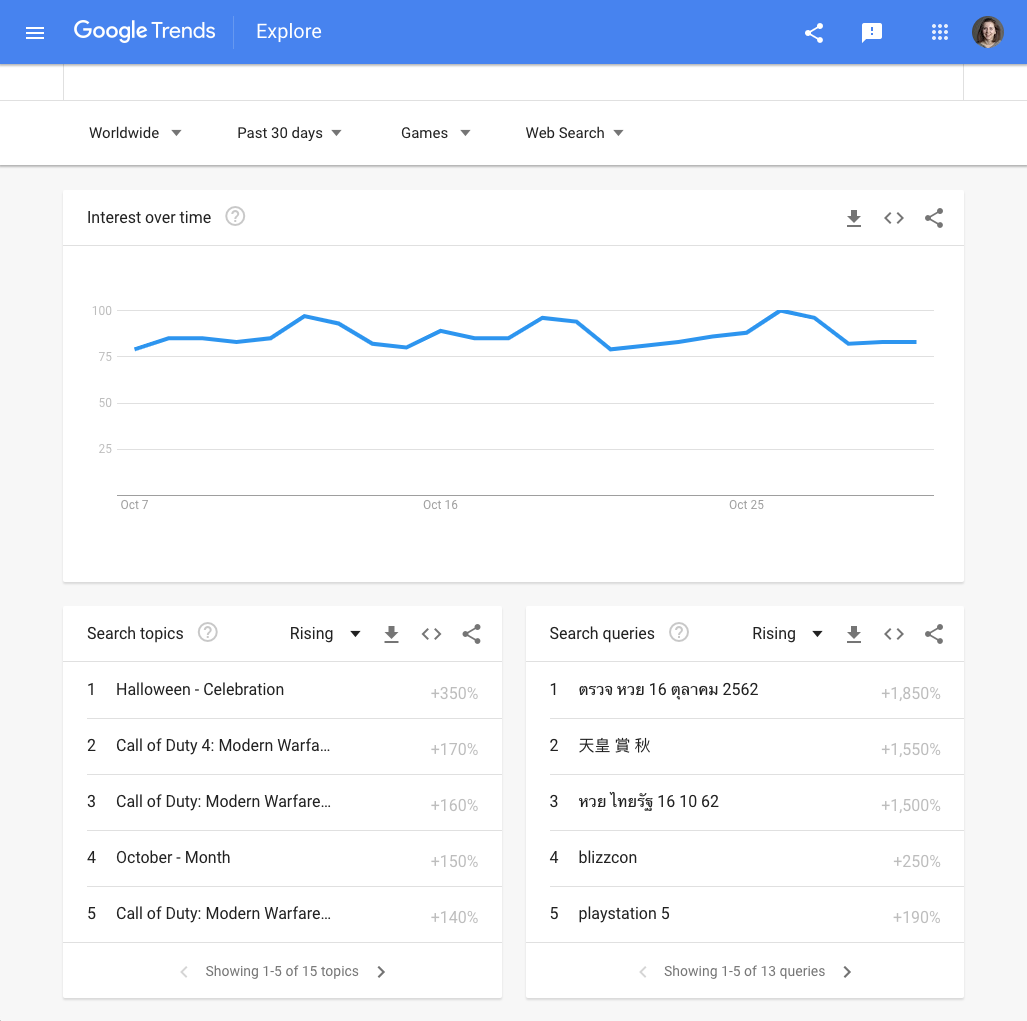Open the account profile avatar

coord(988,32)
